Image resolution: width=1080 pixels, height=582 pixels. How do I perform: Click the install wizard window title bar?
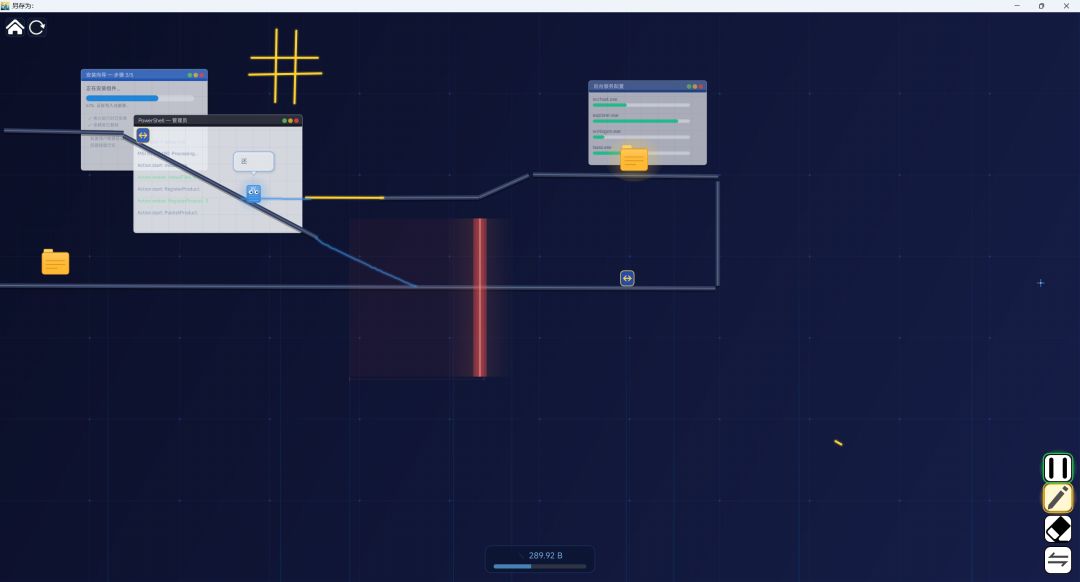144,74
